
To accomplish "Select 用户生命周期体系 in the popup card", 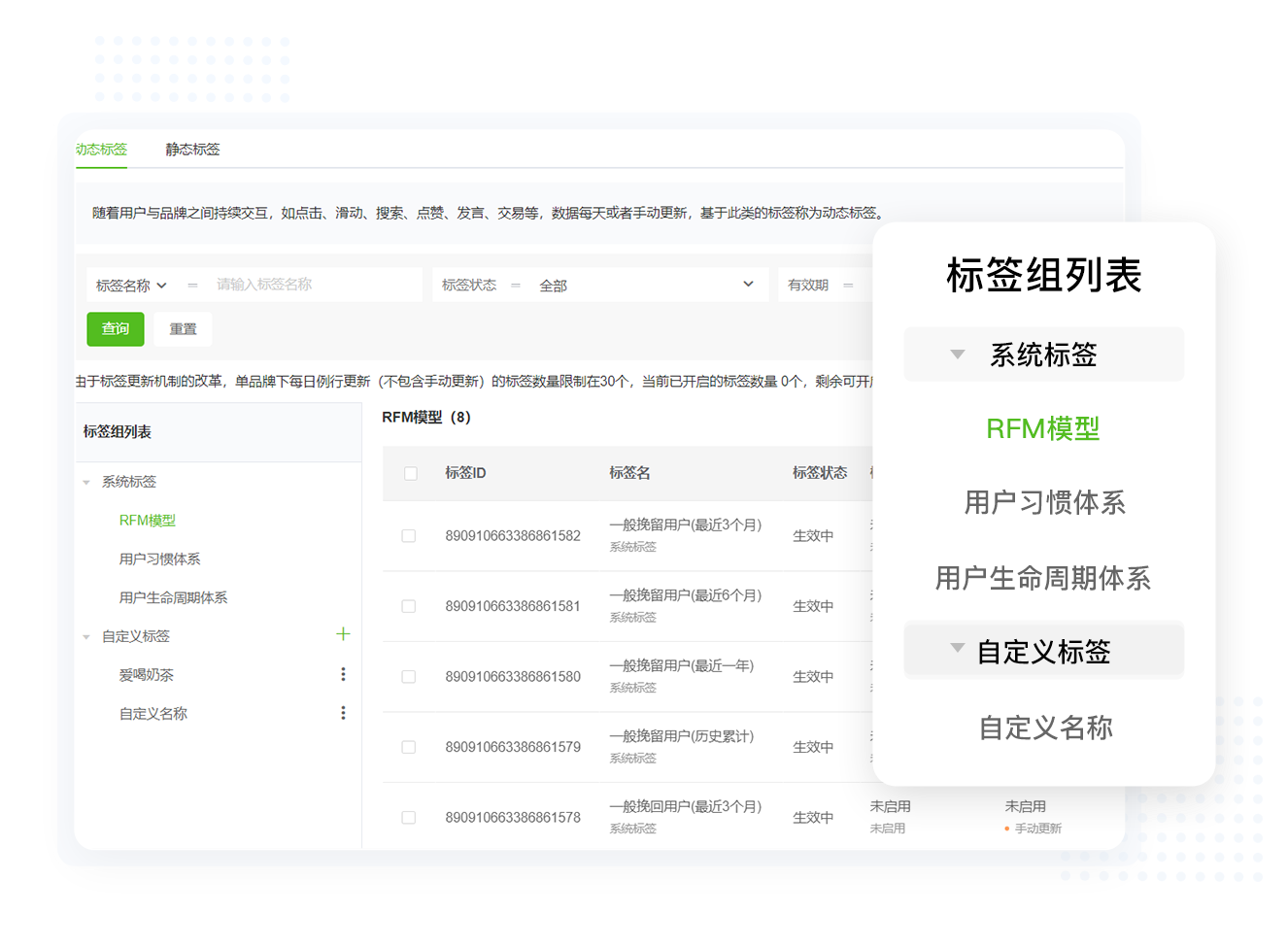I will pos(1043,579).
